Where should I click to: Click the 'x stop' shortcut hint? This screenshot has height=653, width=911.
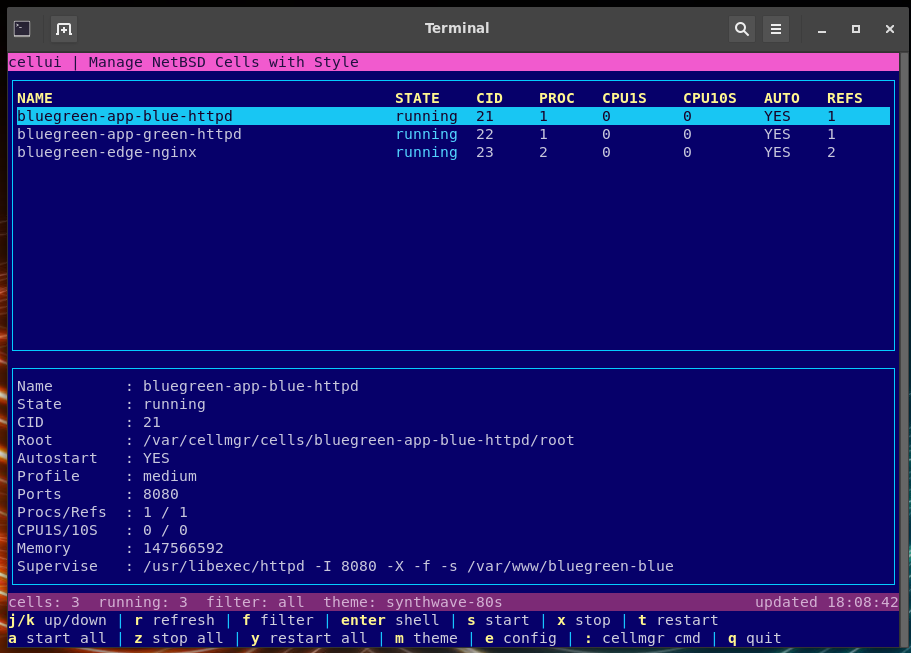pos(584,620)
